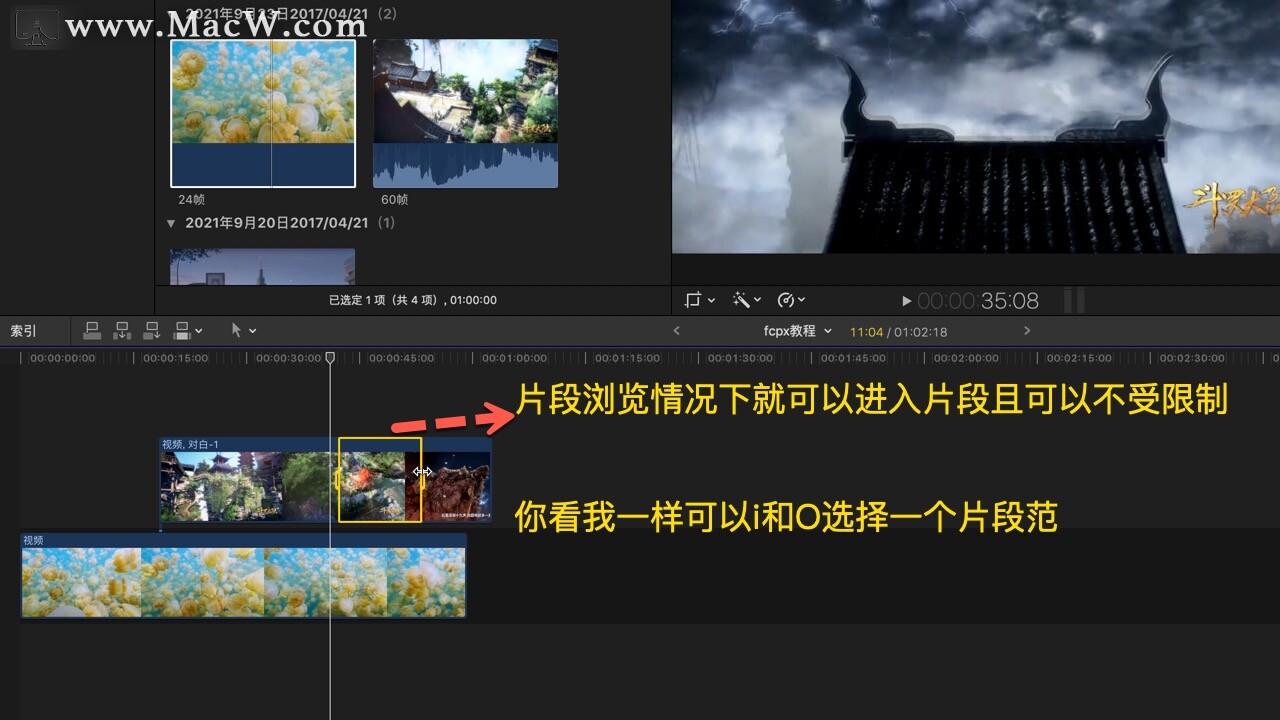This screenshot has height=720, width=1280.
Task: Click the ruler at 00:01:30:00
Action: pyautogui.click(x=742, y=358)
